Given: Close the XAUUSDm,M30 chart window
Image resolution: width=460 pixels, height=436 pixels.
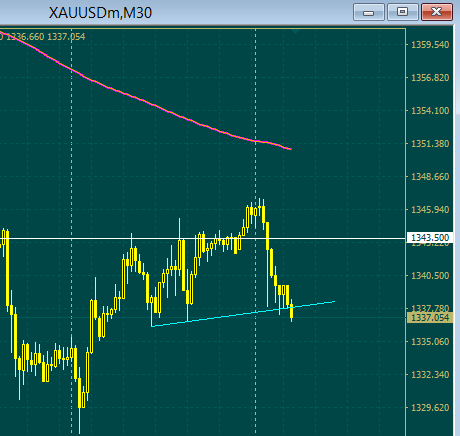Looking at the screenshot, I should [437, 12].
